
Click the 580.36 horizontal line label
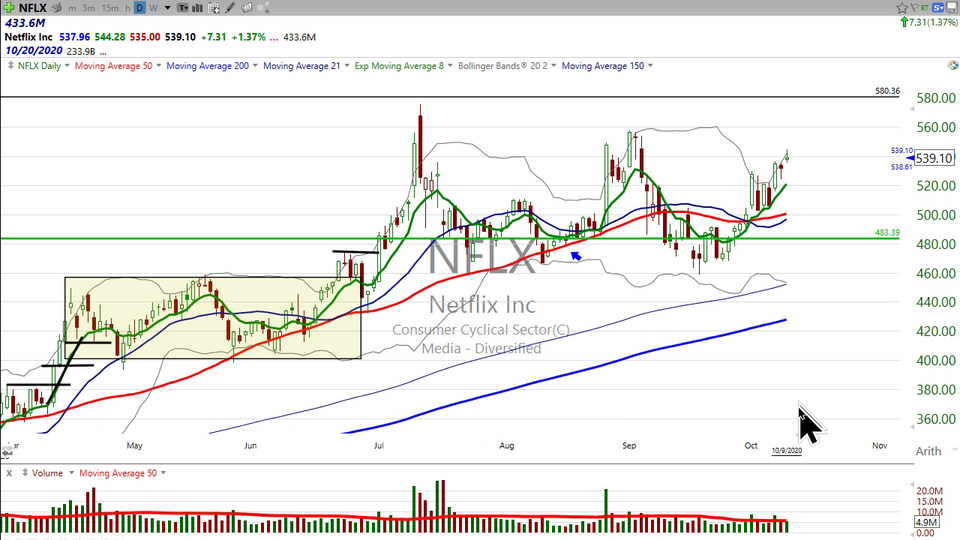pos(887,91)
